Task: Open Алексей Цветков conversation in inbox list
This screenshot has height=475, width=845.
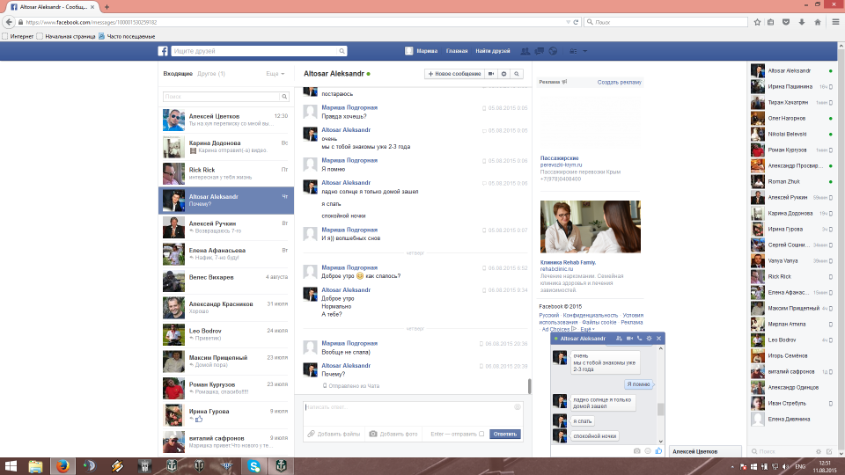Action: pos(226,120)
